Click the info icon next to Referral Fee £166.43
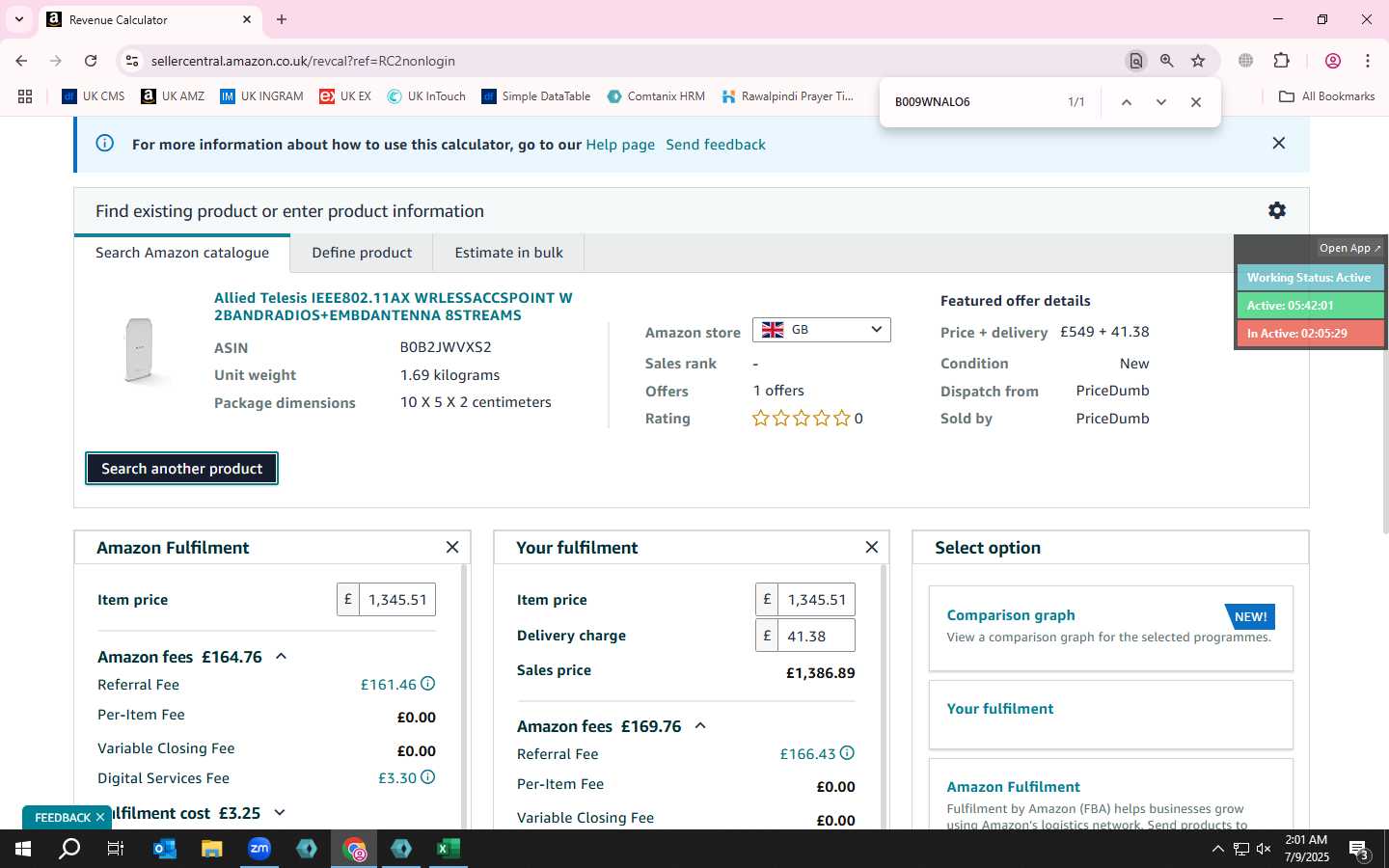 (847, 753)
